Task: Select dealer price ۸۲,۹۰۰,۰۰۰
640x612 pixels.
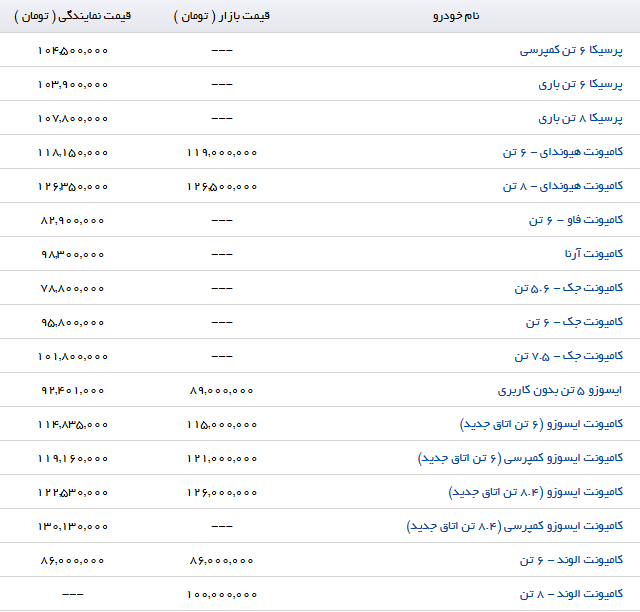Action: (x=72, y=220)
